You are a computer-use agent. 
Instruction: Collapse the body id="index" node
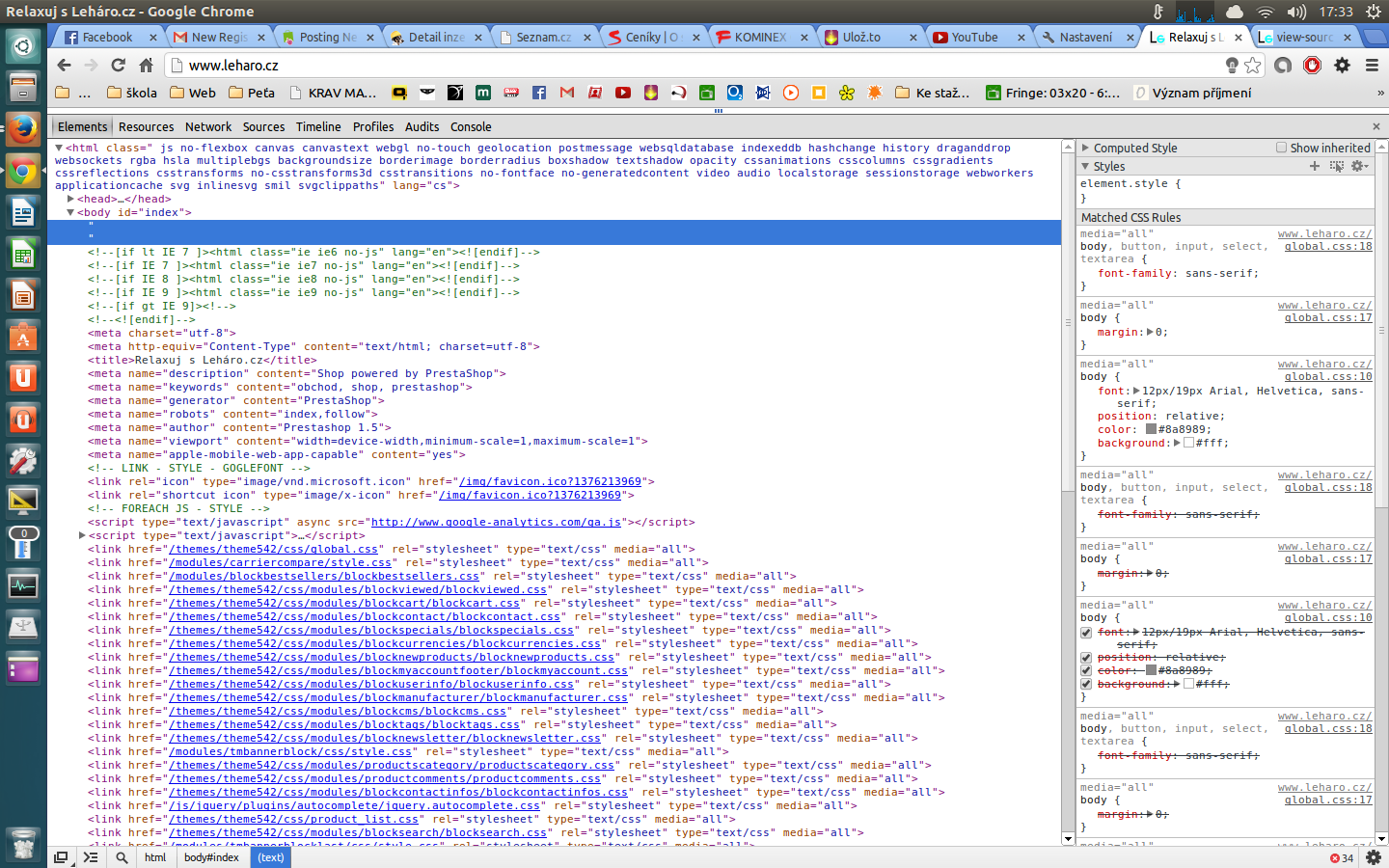(71, 212)
